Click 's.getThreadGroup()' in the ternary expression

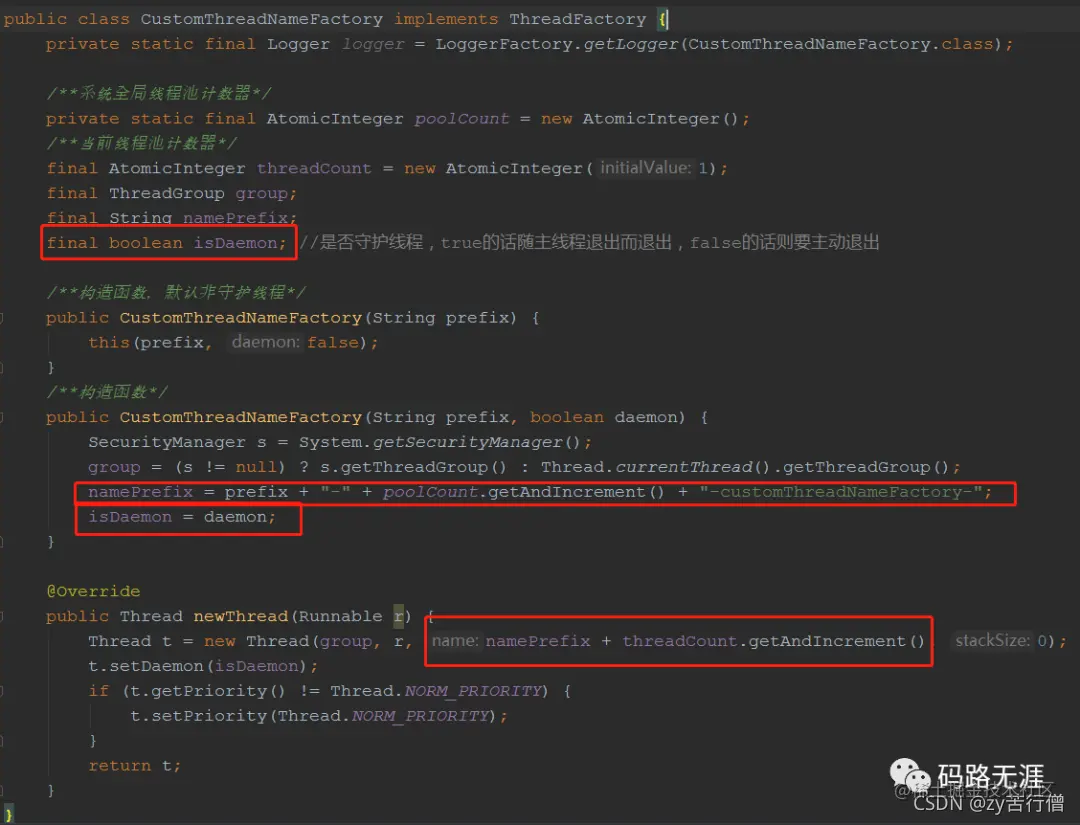pyautogui.click(x=413, y=467)
